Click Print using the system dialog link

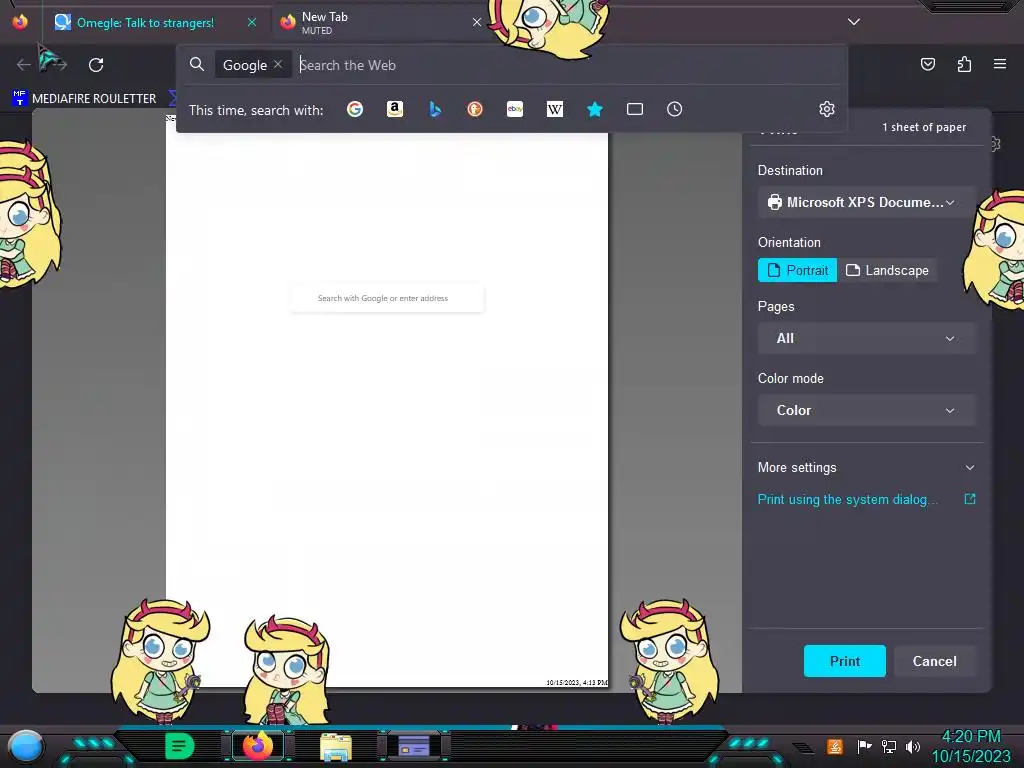[x=848, y=500]
